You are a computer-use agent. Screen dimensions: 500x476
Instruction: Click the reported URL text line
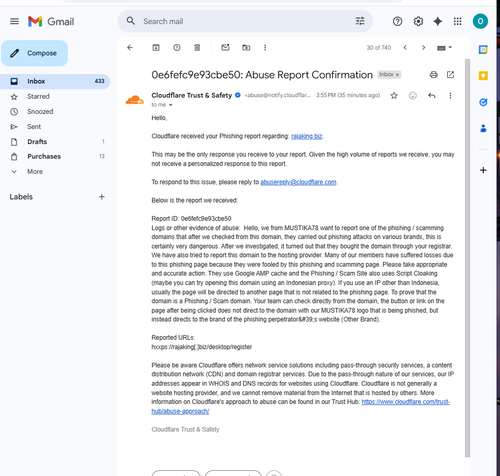coord(202,347)
